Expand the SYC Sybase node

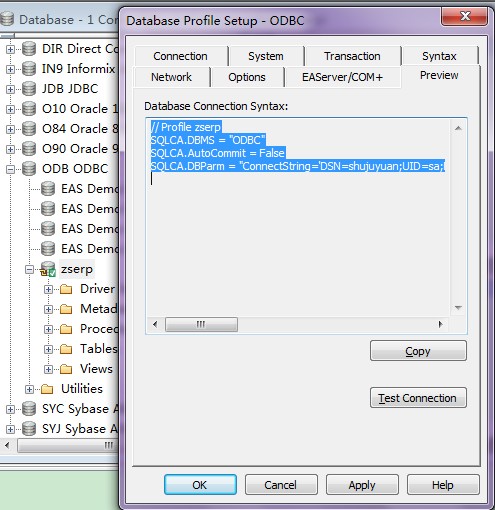(x=10, y=409)
